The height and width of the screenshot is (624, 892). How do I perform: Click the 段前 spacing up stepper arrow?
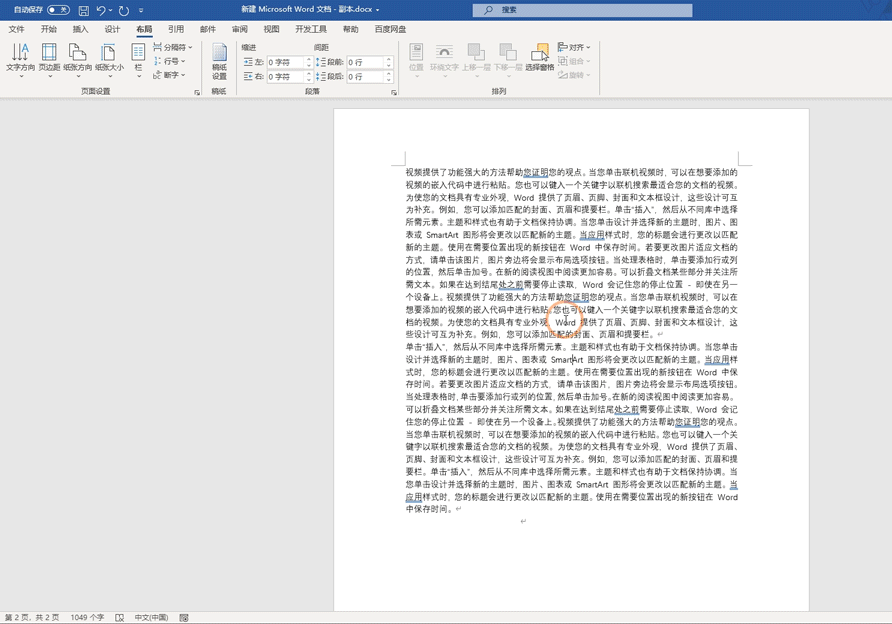(x=387, y=57)
